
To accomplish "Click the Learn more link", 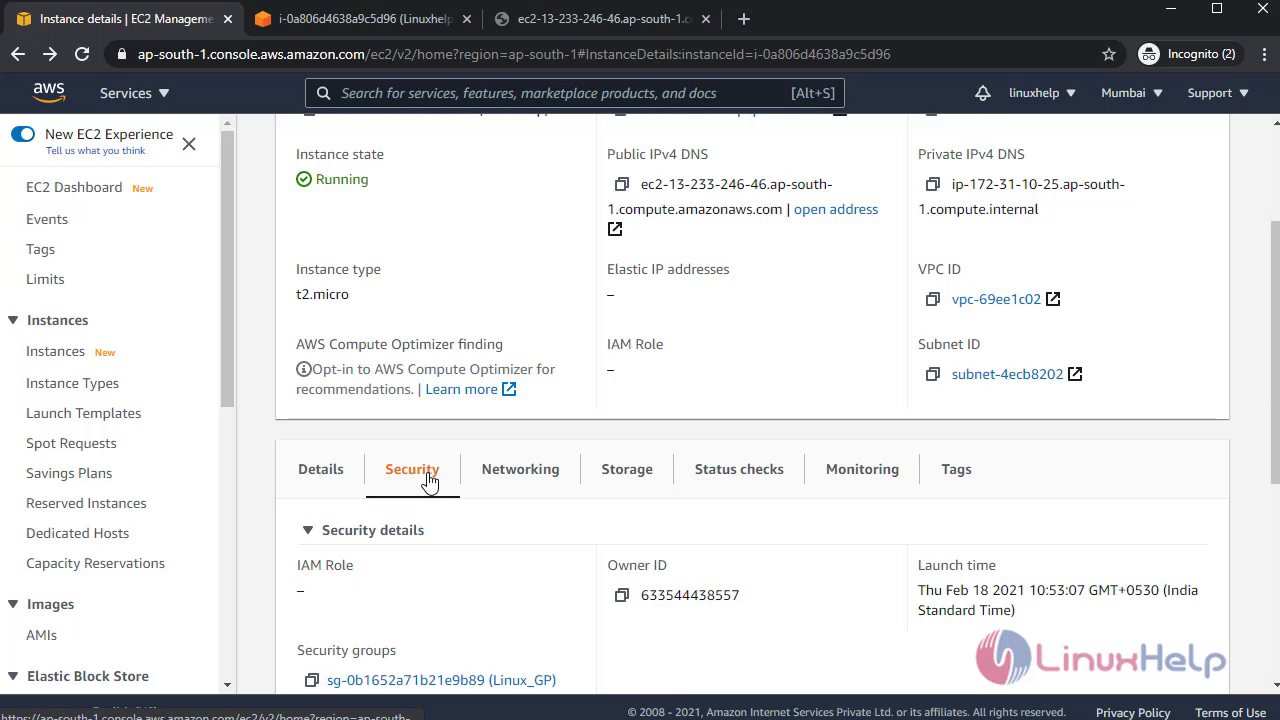I will click(461, 389).
